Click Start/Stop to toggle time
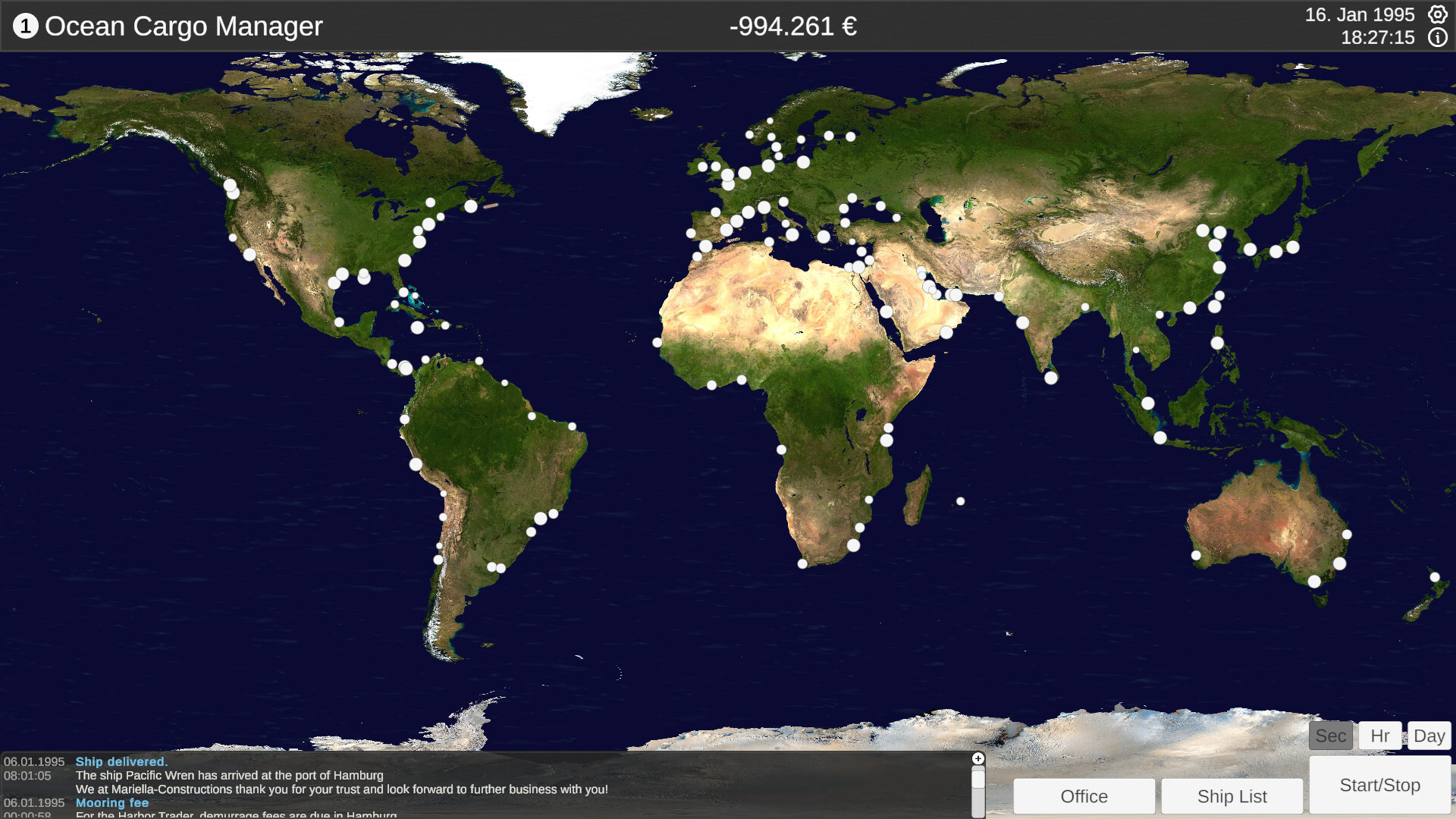This screenshot has width=1456, height=819. pos(1380,785)
